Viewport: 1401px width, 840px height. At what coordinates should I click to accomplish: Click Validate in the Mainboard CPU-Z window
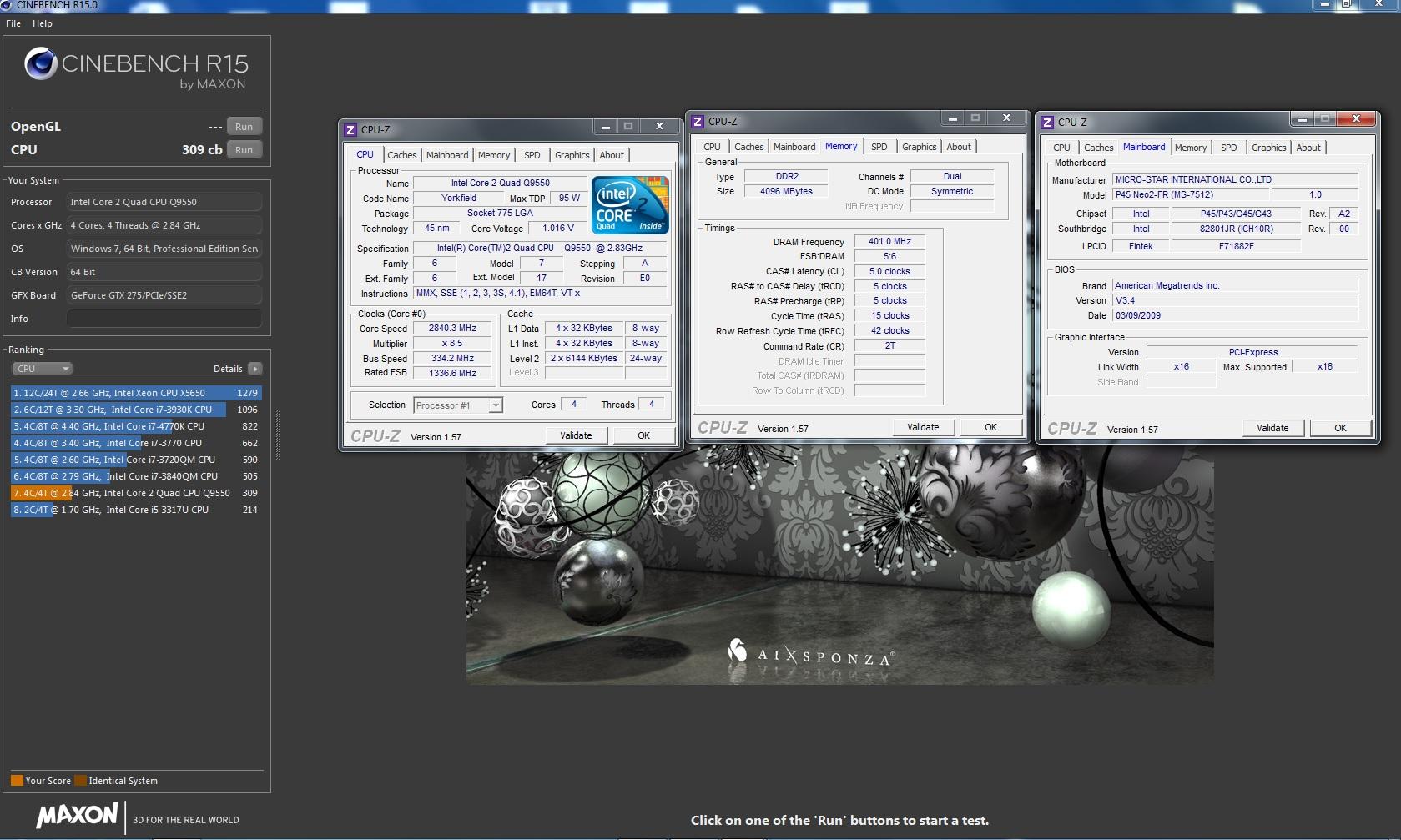coord(1272,428)
